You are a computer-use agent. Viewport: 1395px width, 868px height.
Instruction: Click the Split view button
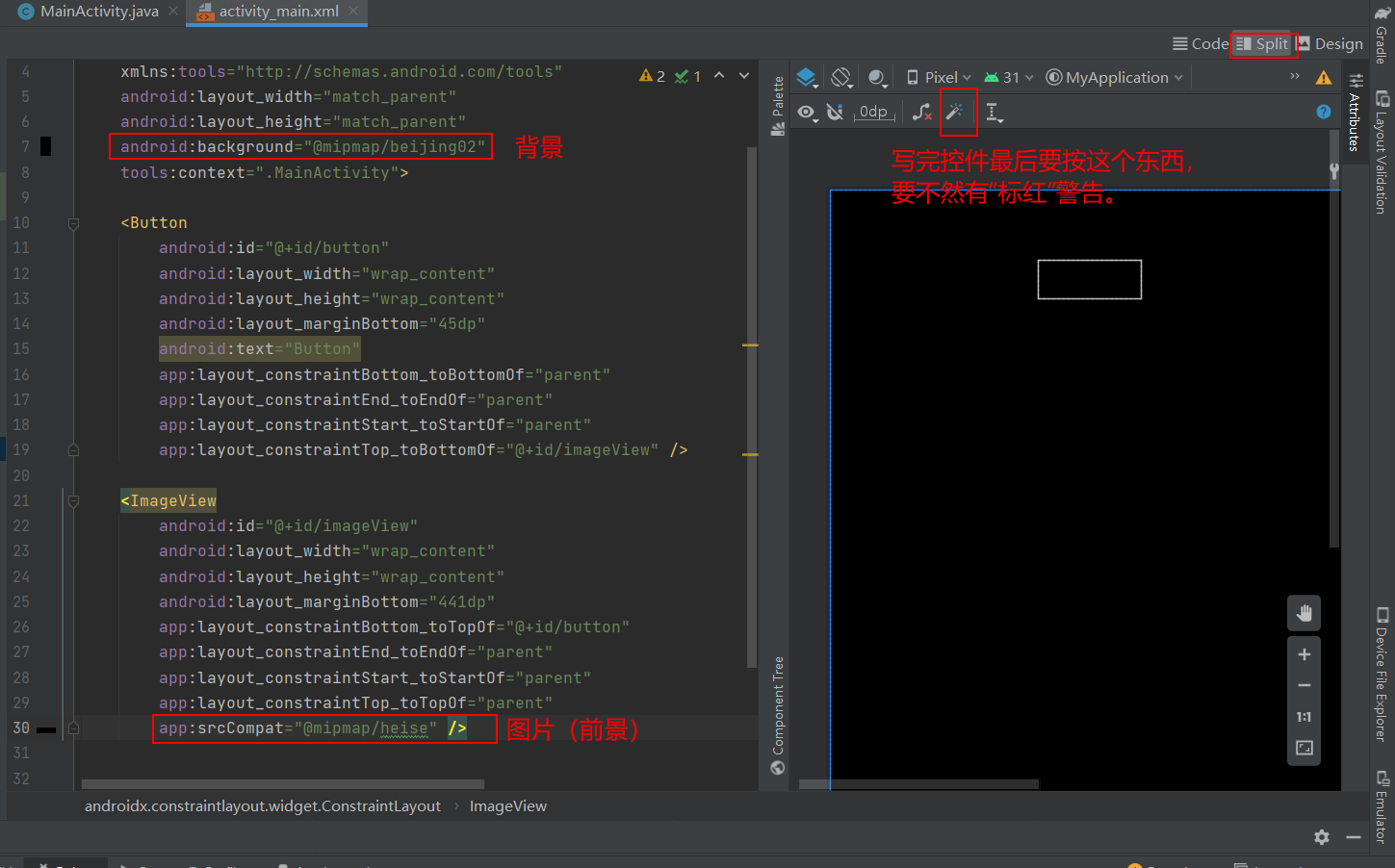coord(1264,43)
